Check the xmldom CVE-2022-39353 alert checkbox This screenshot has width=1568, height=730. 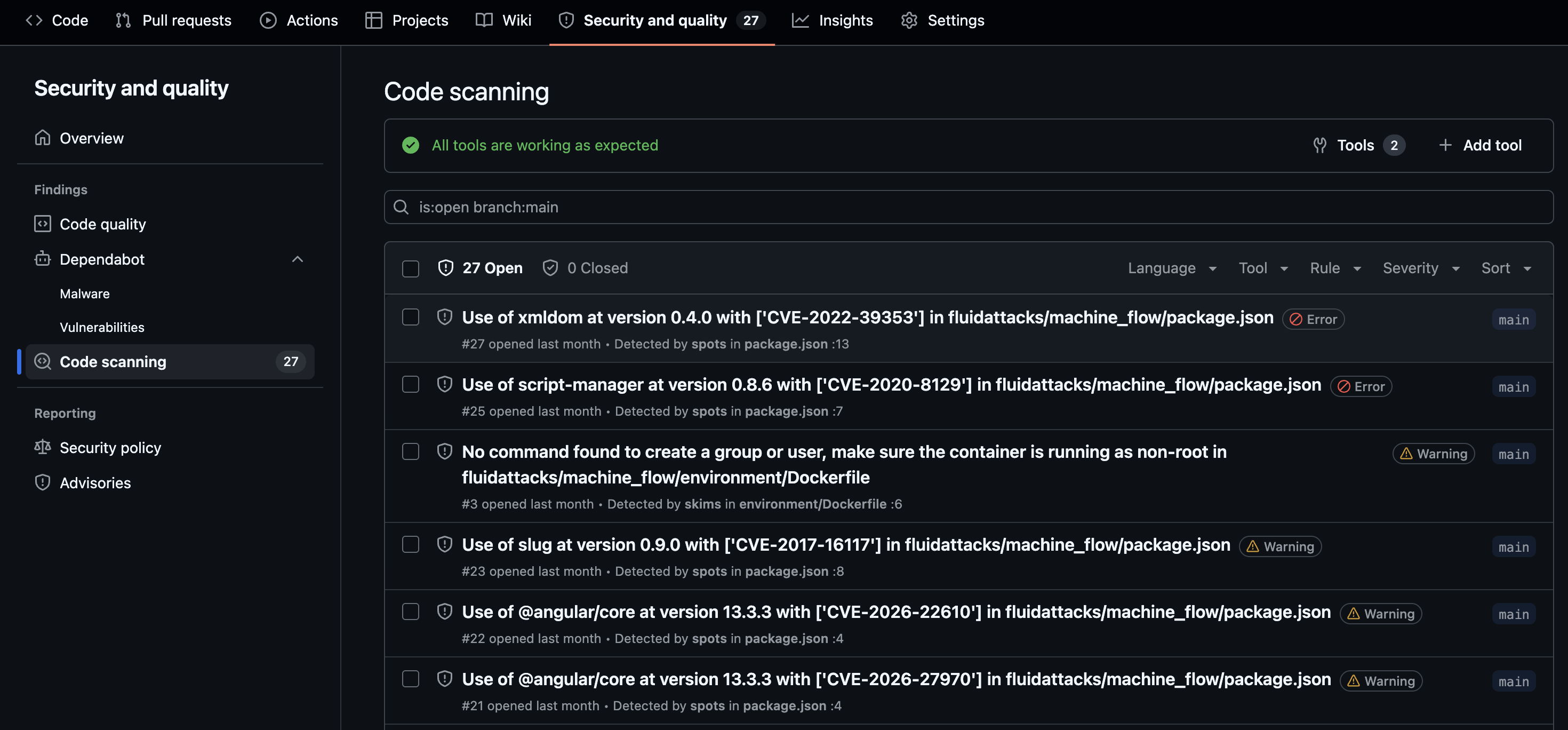410,317
